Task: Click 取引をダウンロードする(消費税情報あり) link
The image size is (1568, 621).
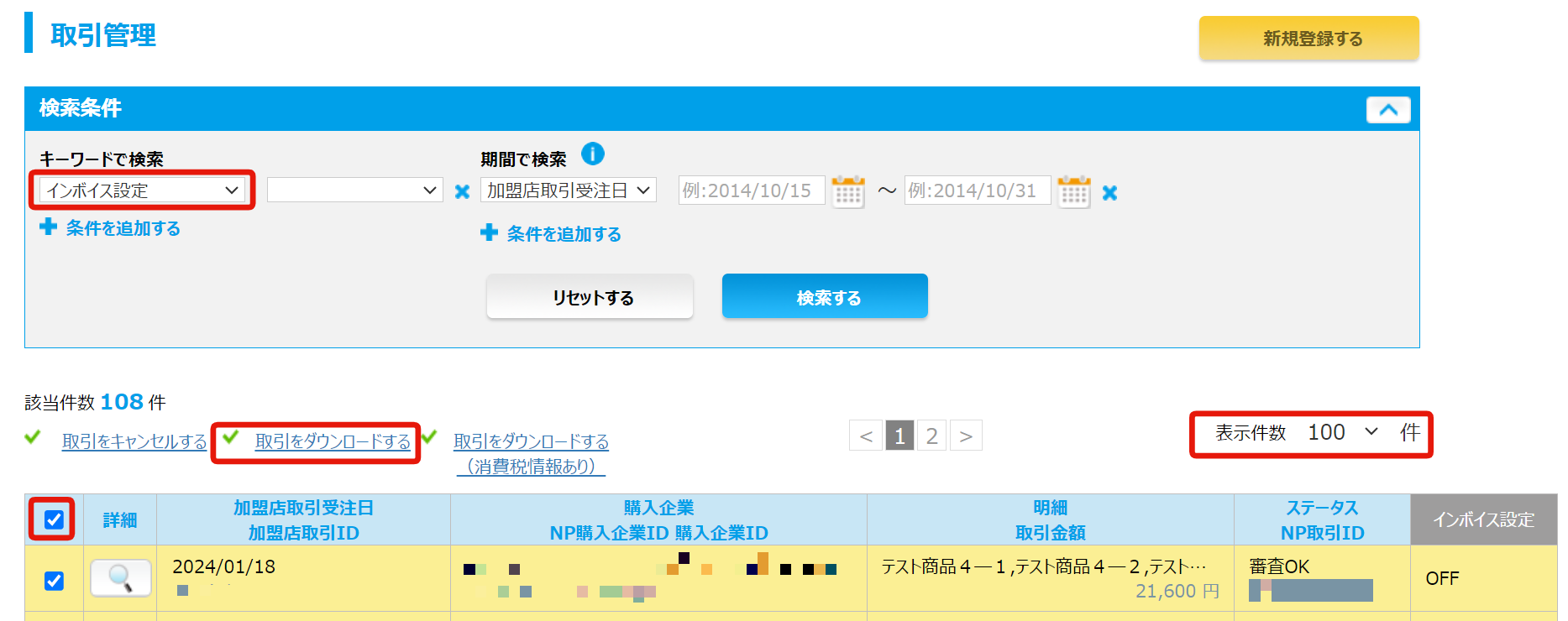Action: (x=531, y=453)
